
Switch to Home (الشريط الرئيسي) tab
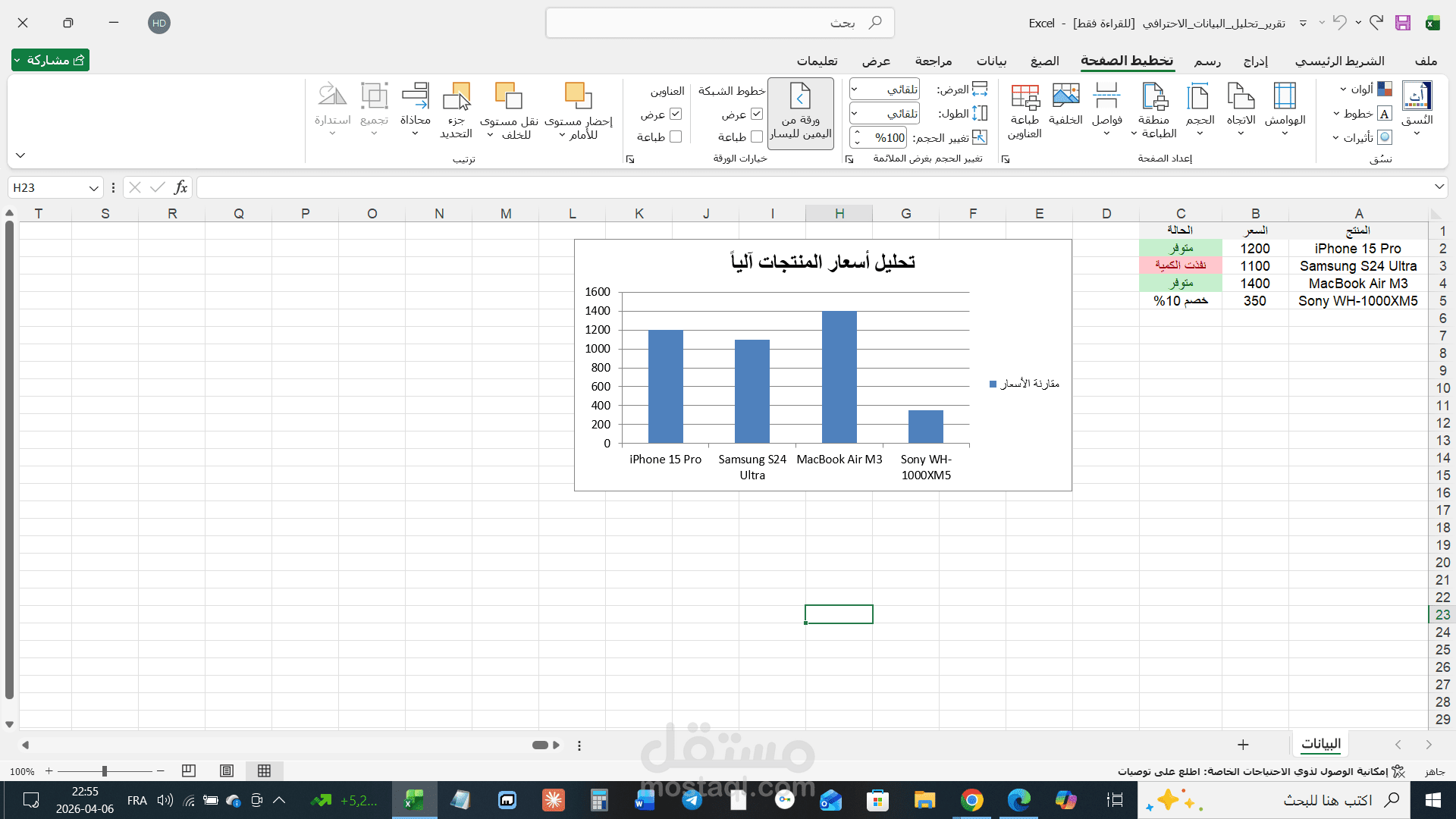coord(1339,61)
